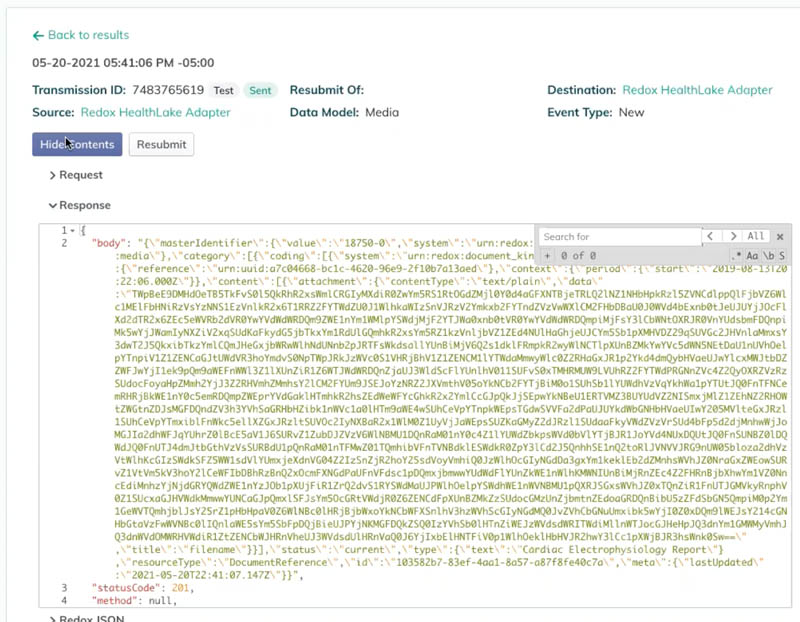
Task: Click the Sent status badge
Action: [x=260, y=90]
